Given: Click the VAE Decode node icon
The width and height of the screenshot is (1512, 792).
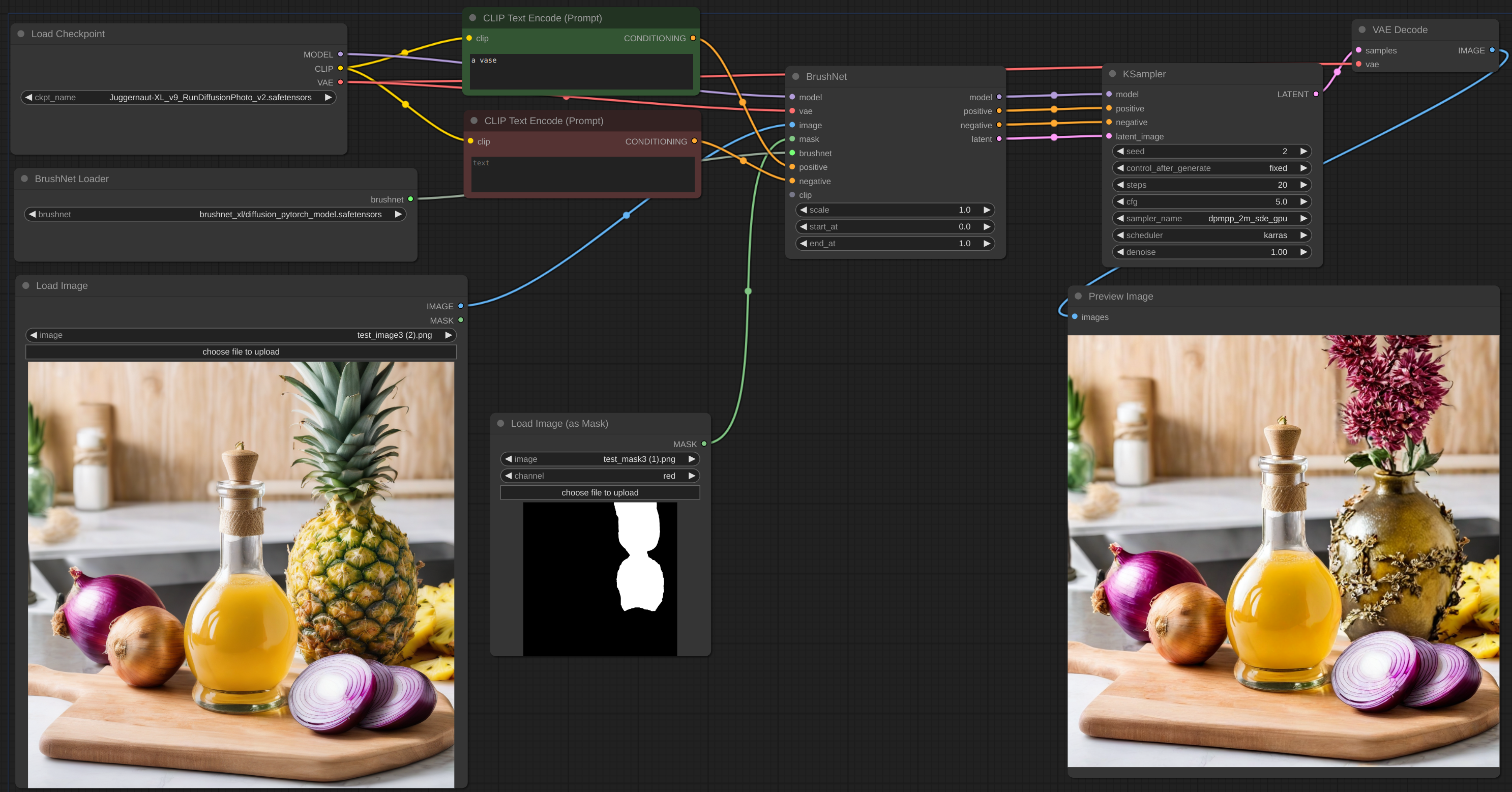Looking at the screenshot, I should click(1365, 29).
